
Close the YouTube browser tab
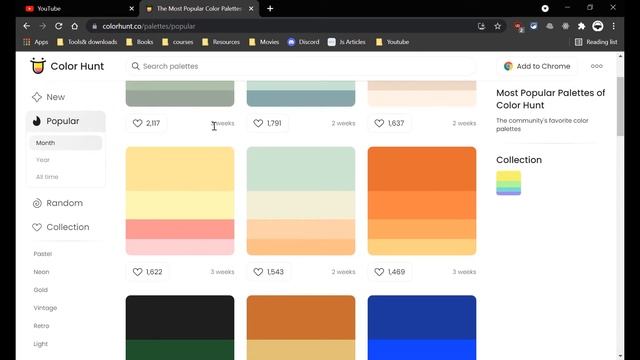point(131,9)
